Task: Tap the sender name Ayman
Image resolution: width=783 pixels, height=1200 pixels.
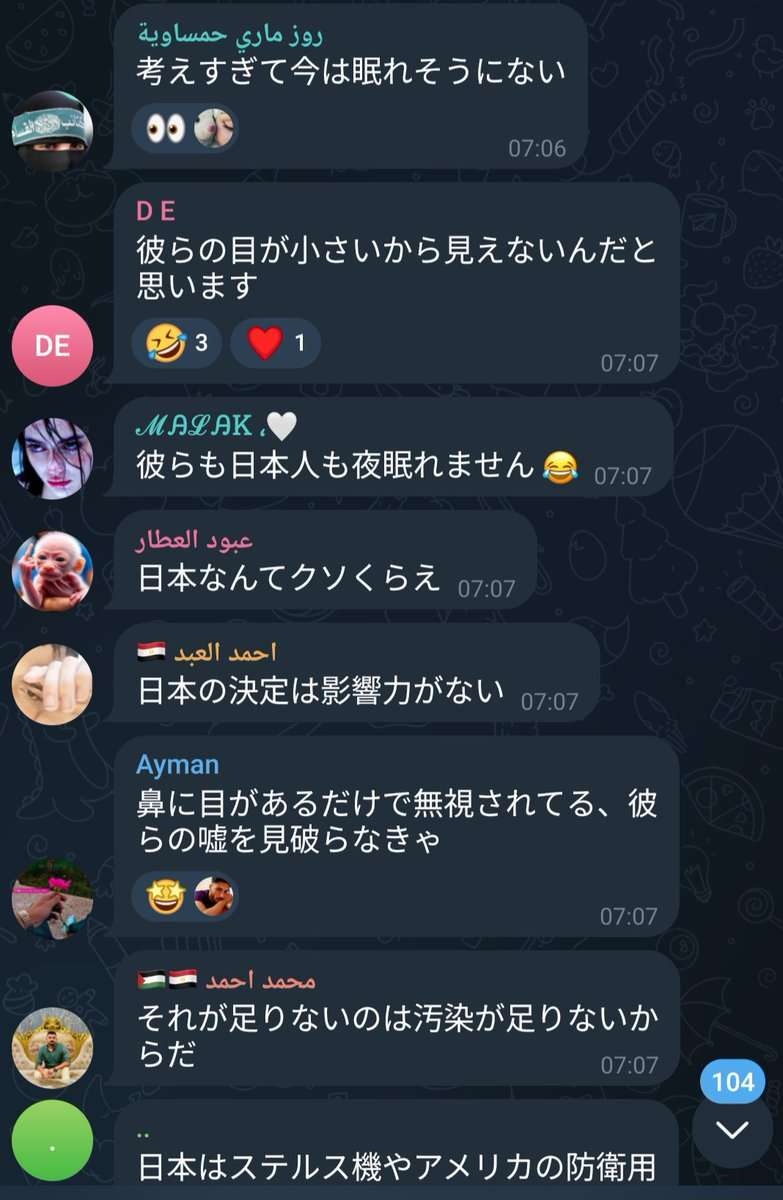Action: click(x=177, y=765)
